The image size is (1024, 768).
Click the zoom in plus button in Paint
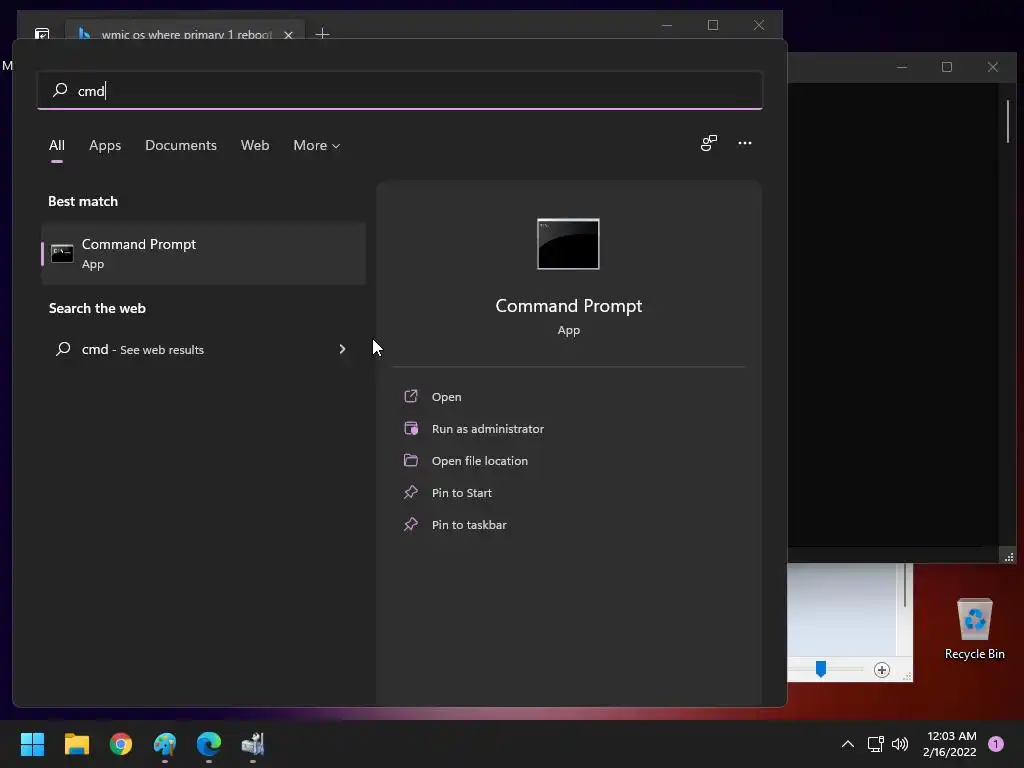coord(882,670)
